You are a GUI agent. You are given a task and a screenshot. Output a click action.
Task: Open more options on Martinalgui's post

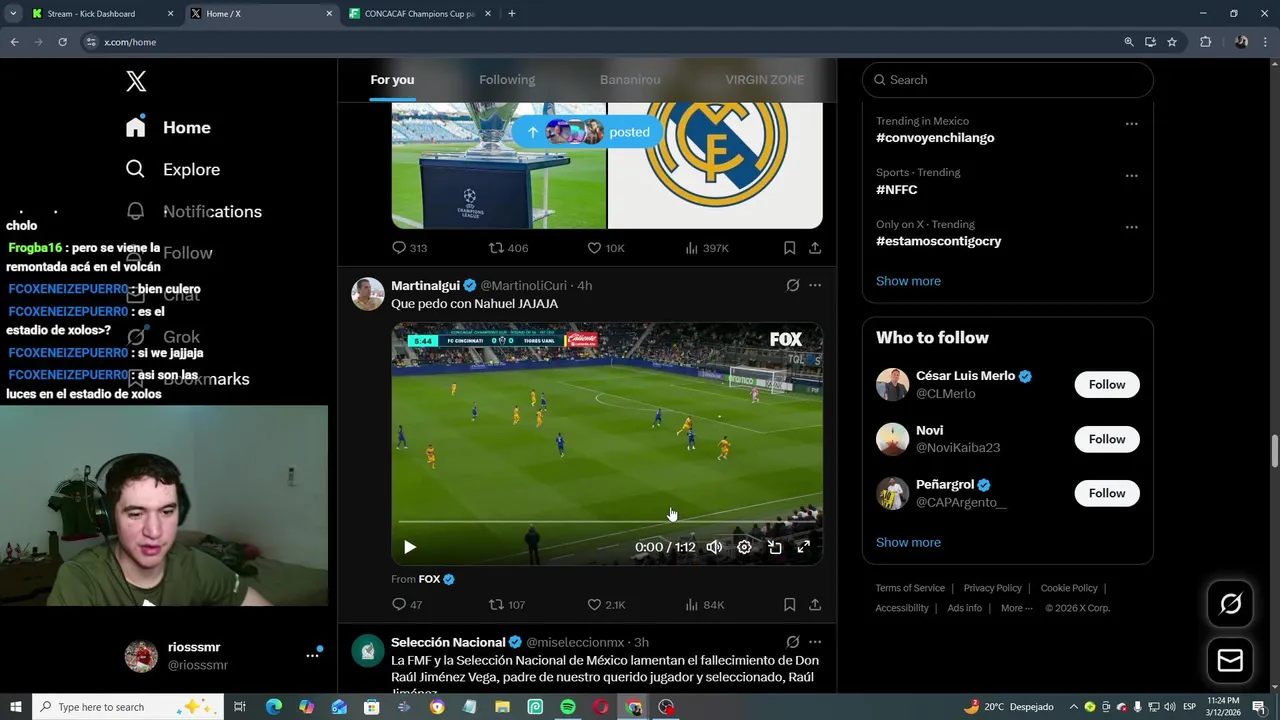coord(815,285)
